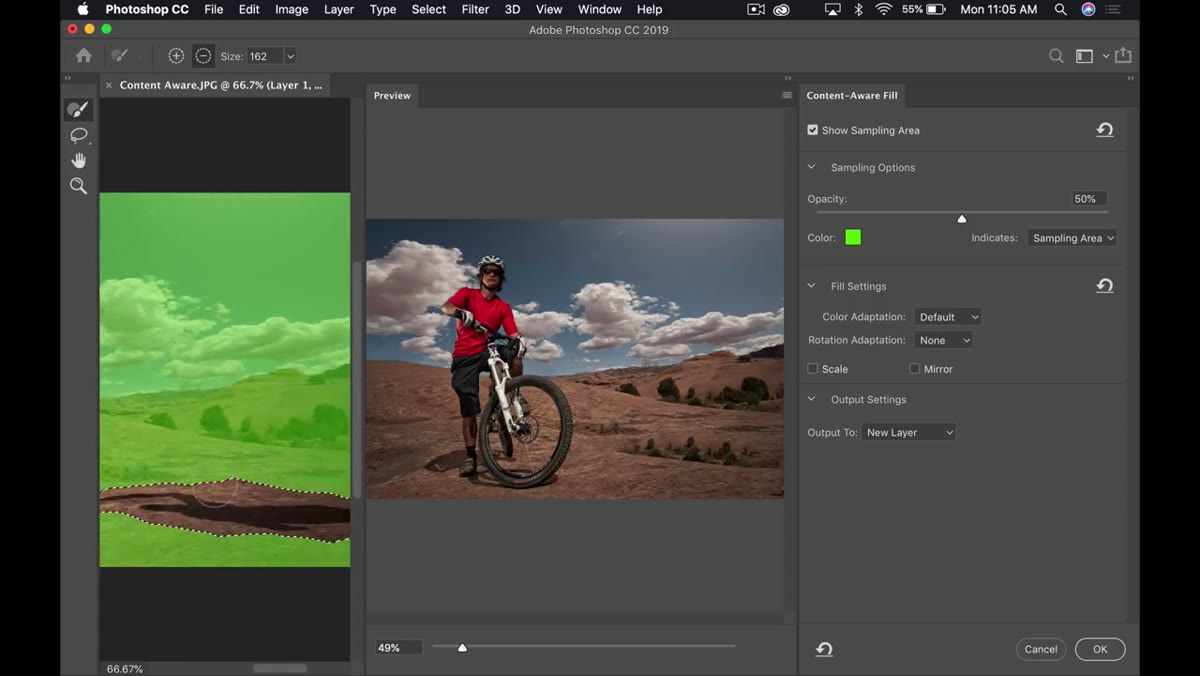Collapse the Output Settings section
Viewport: 1200px width, 676px height.
(811, 399)
